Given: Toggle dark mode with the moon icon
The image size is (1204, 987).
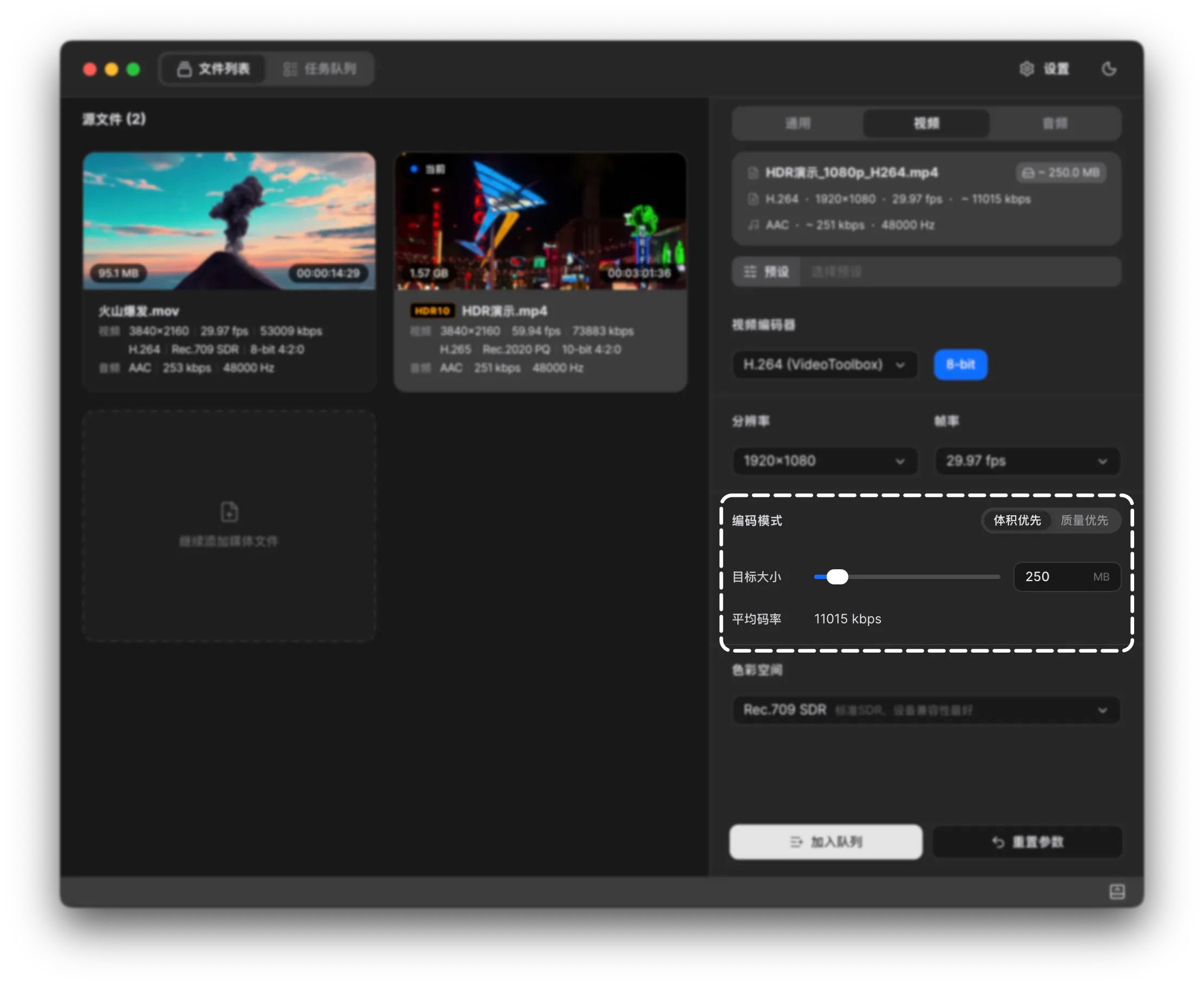Looking at the screenshot, I should coord(1109,69).
